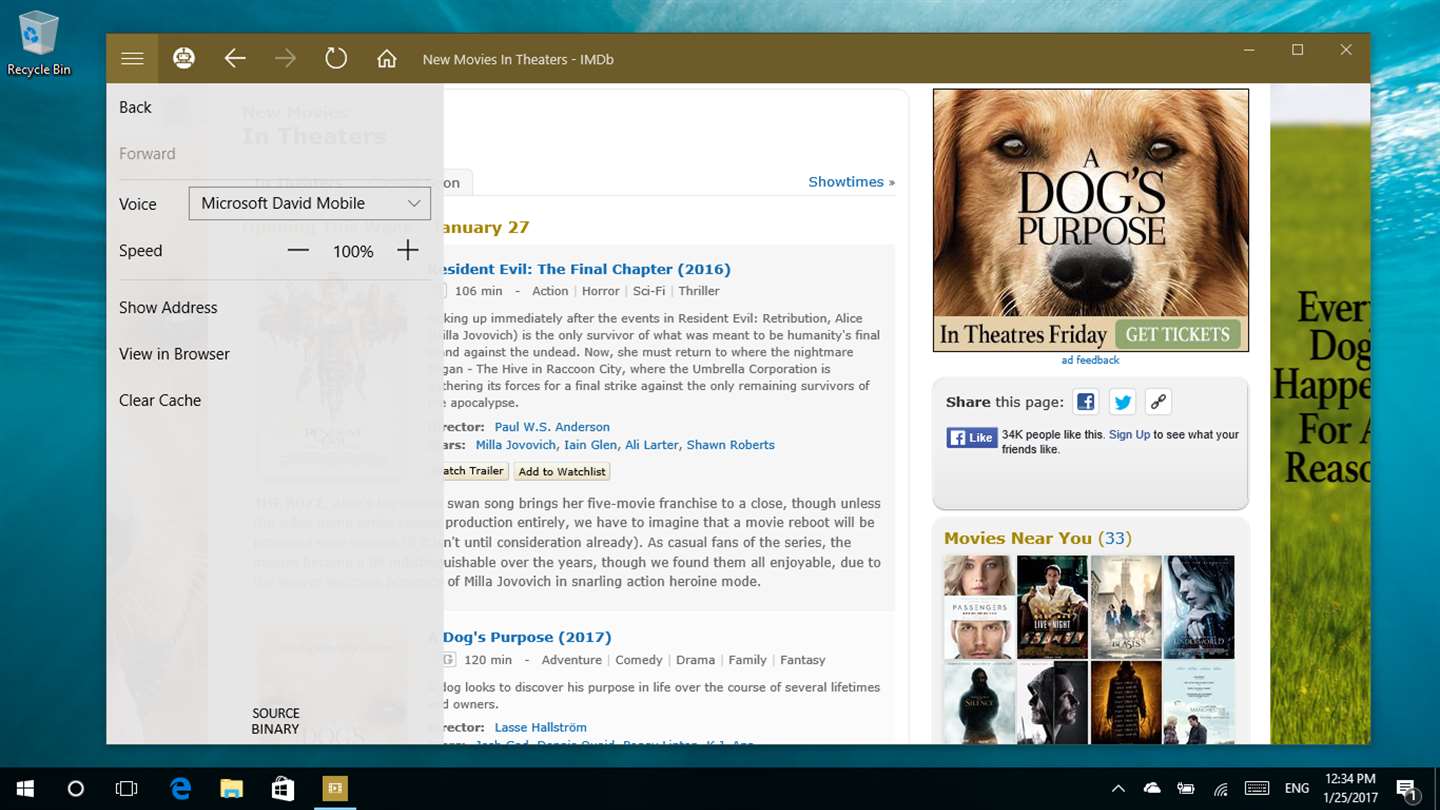Viewport: 1440px width, 810px height.
Task: Increase reading speed with plus button
Action: coord(407,250)
